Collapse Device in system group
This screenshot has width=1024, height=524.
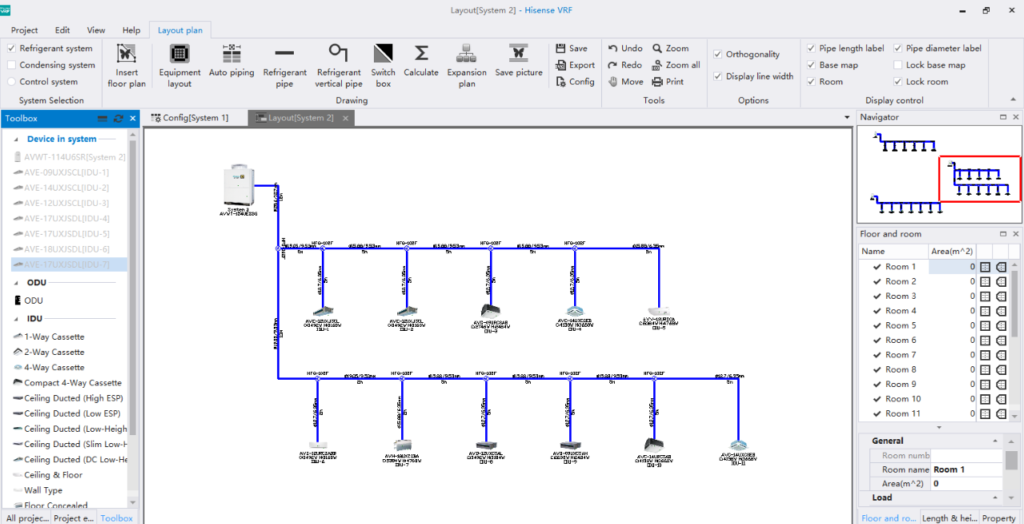(x=16, y=139)
